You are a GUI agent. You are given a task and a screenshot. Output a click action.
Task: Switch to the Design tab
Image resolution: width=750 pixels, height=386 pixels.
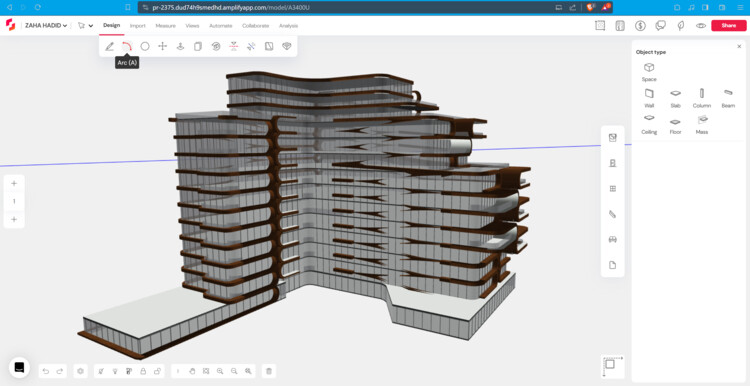coord(111,25)
